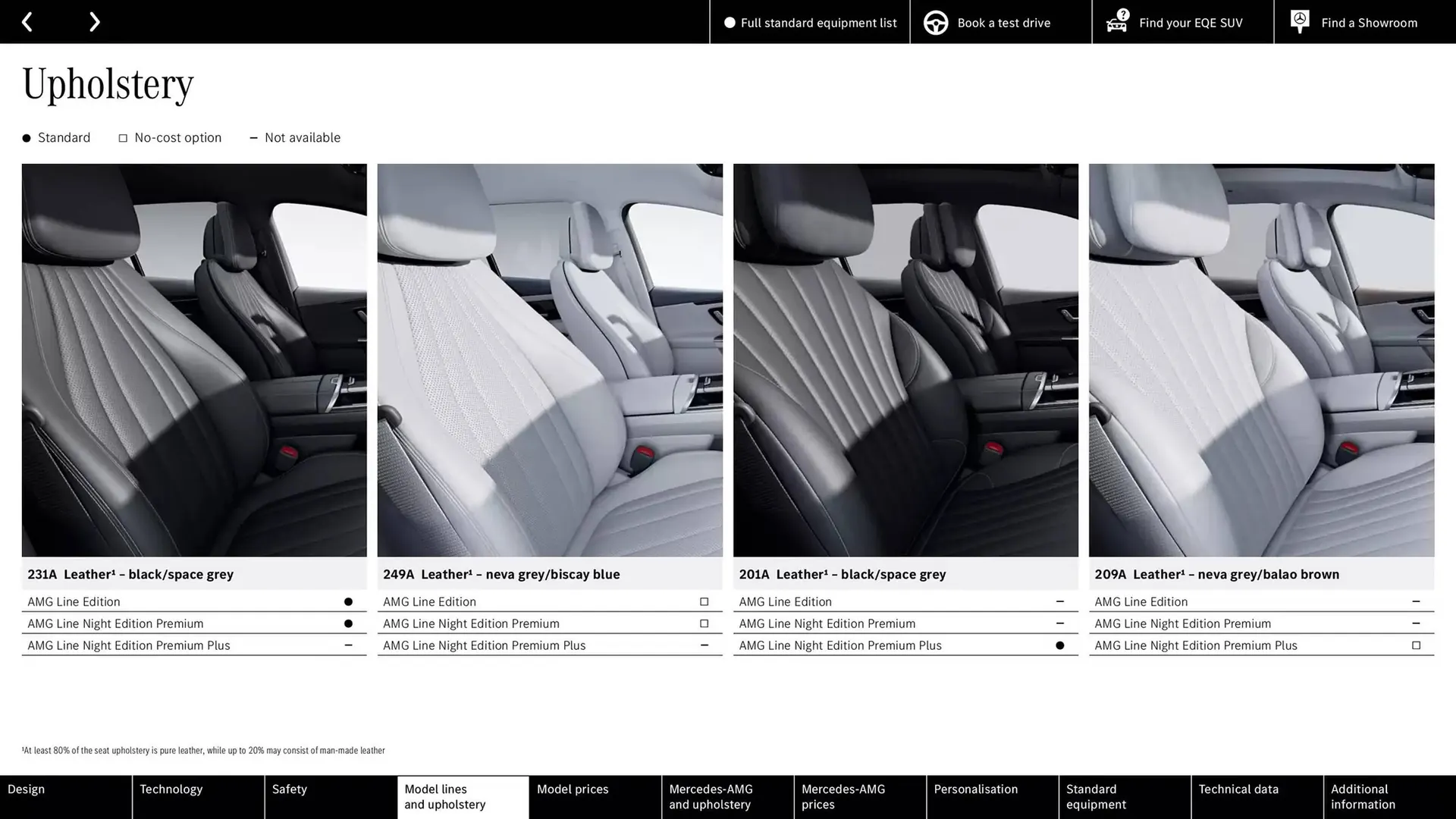Go to next page arrow
This screenshot has height=819, width=1456.
pyautogui.click(x=94, y=22)
